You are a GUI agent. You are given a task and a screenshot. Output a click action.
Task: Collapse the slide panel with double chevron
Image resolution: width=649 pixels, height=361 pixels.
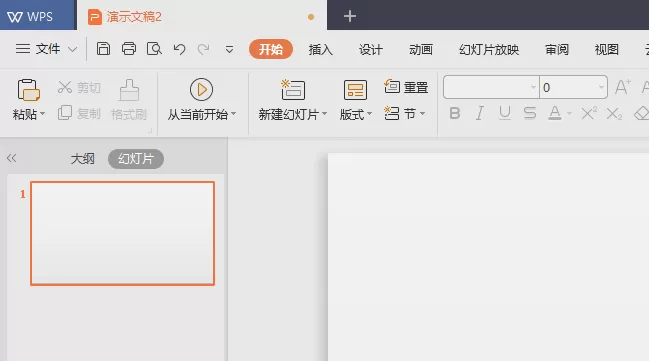(x=12, y=158)
